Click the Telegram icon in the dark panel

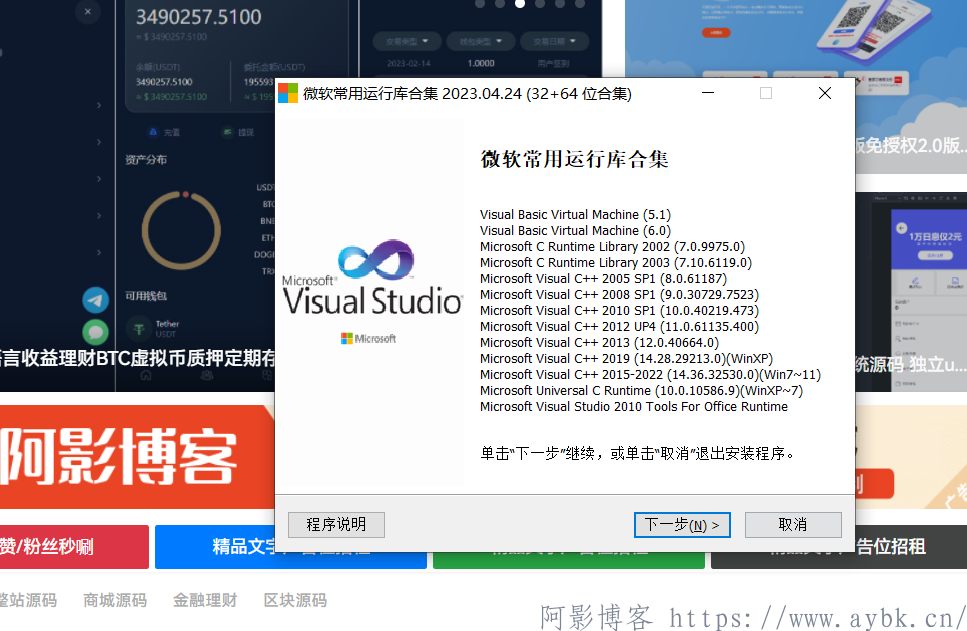(x=96, y=300)
